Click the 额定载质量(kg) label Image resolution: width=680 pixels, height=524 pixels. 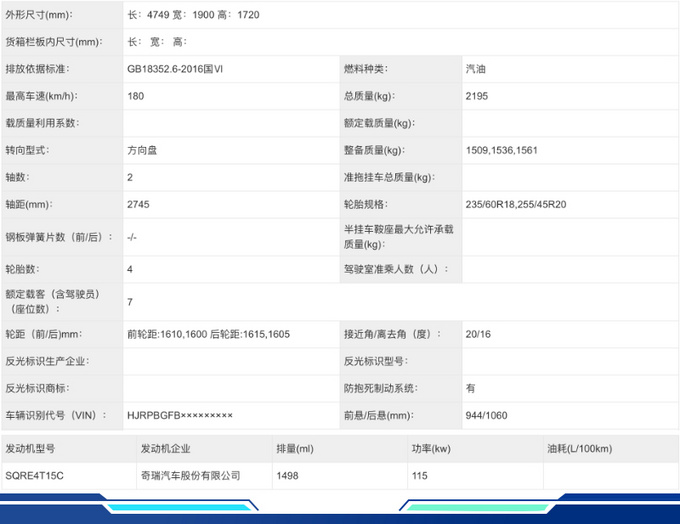[379, 123]
